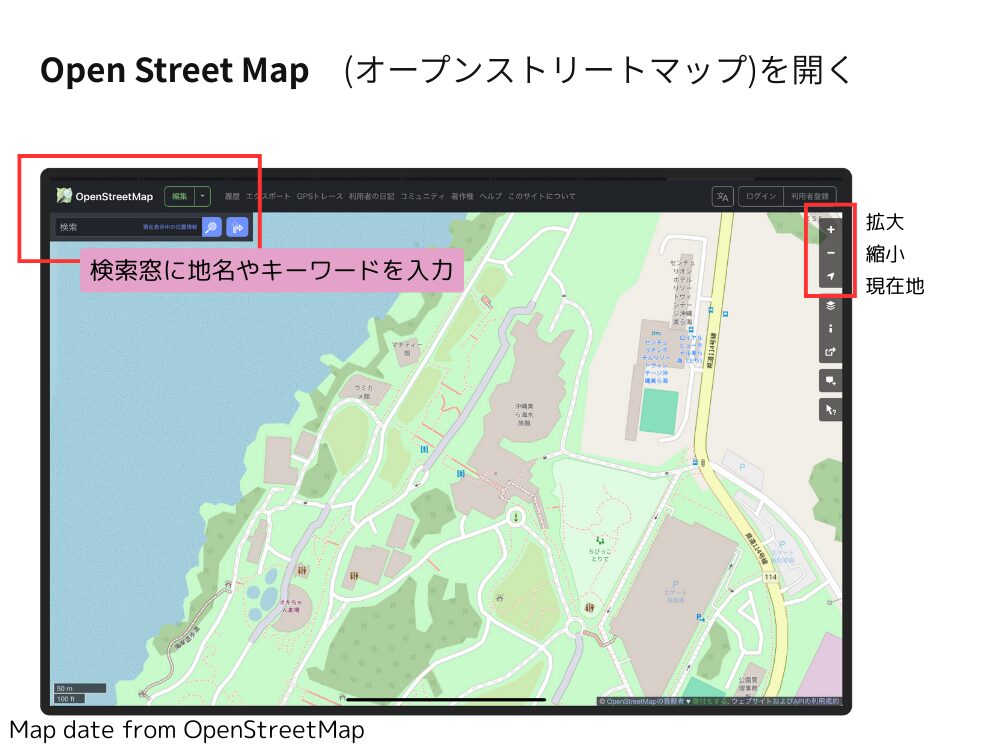Open the ヘルプ menu item
Viewport: 1000px width, 750px height.
click(493, 196)
